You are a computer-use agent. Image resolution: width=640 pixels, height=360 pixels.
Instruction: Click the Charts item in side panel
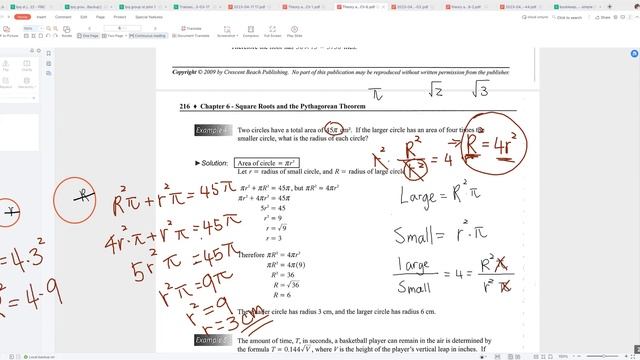(x=27, y=66)
